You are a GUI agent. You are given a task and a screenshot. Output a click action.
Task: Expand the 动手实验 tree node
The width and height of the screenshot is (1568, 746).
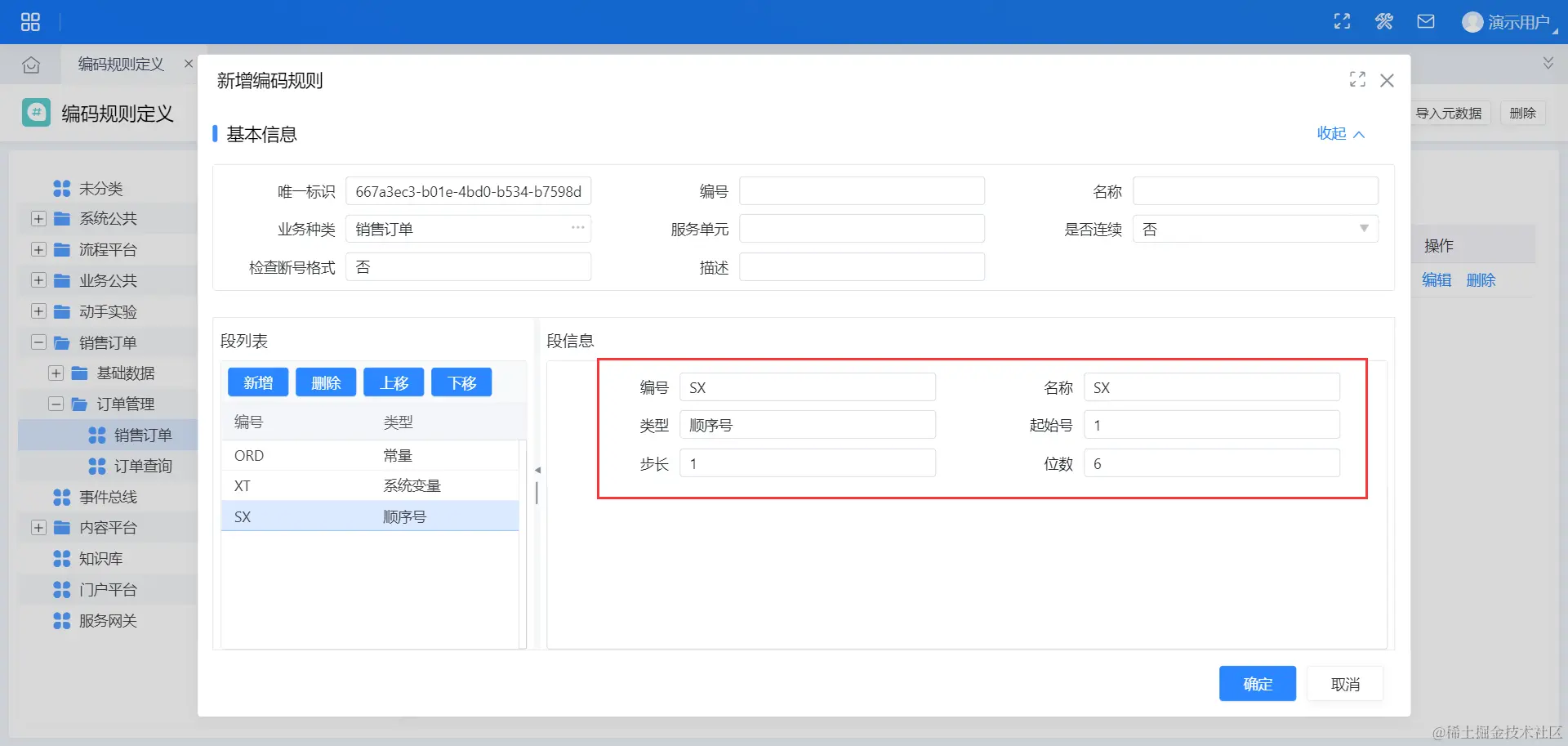coord(38,312)
